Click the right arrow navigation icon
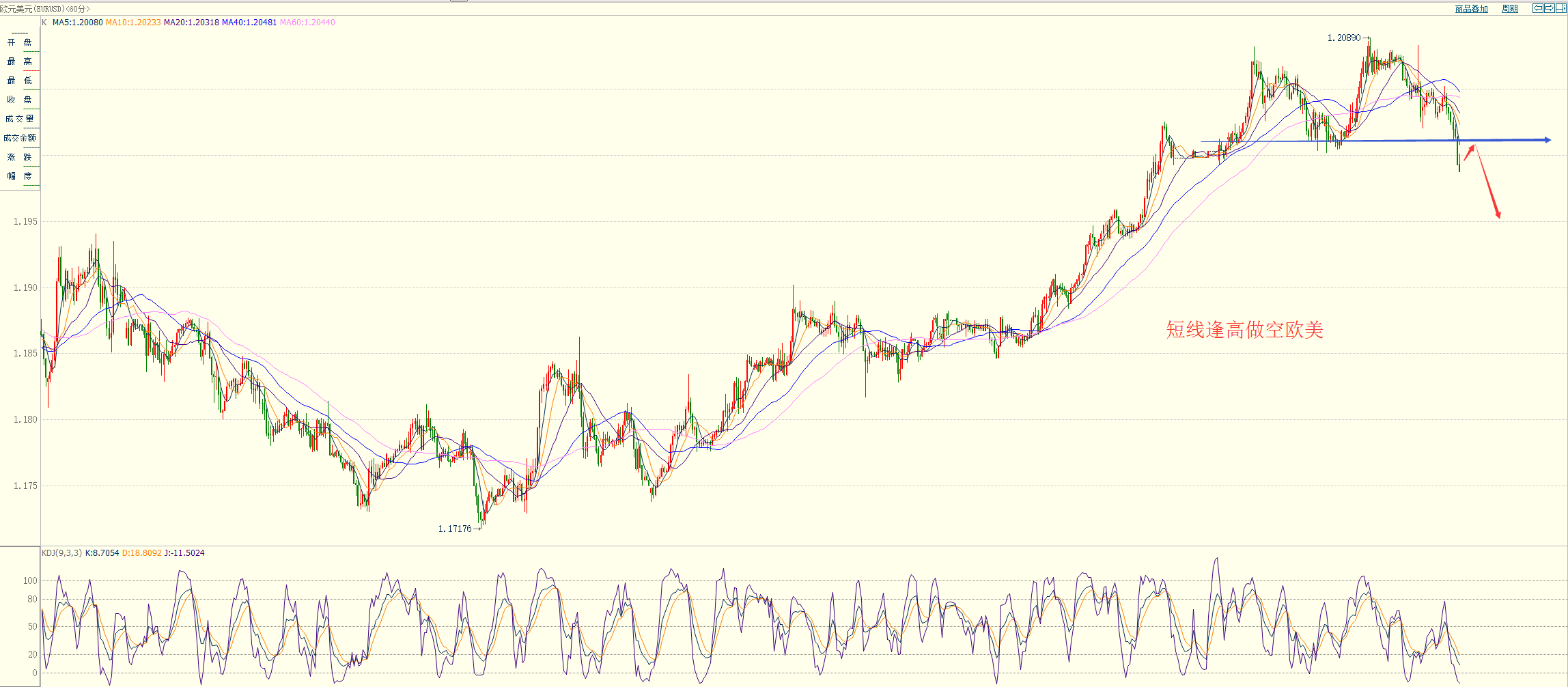Screen dimensions: 1568x687 (1549, 8)
